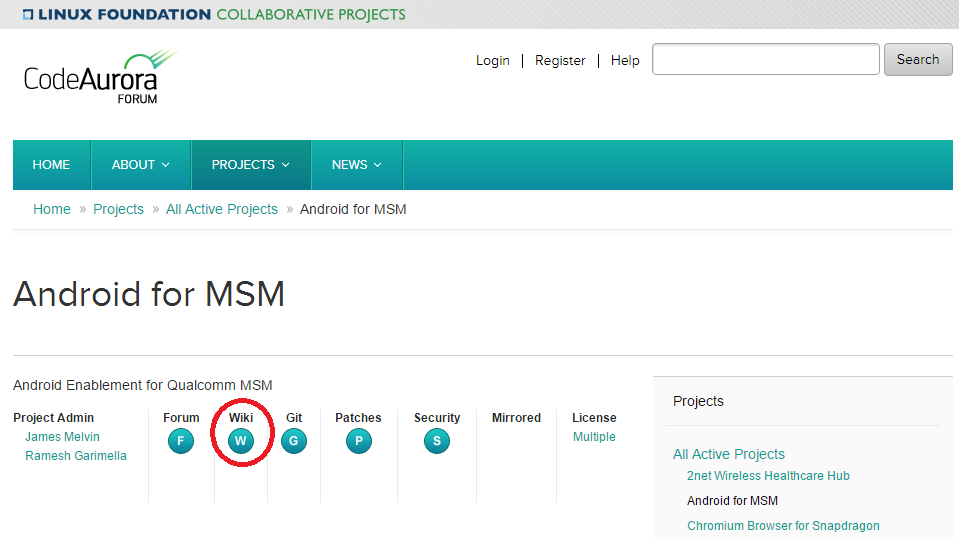Image resolution: width=959 pixels, height=539 pixels.
Task: Click the License column label
Action: [x=594, y=418]
